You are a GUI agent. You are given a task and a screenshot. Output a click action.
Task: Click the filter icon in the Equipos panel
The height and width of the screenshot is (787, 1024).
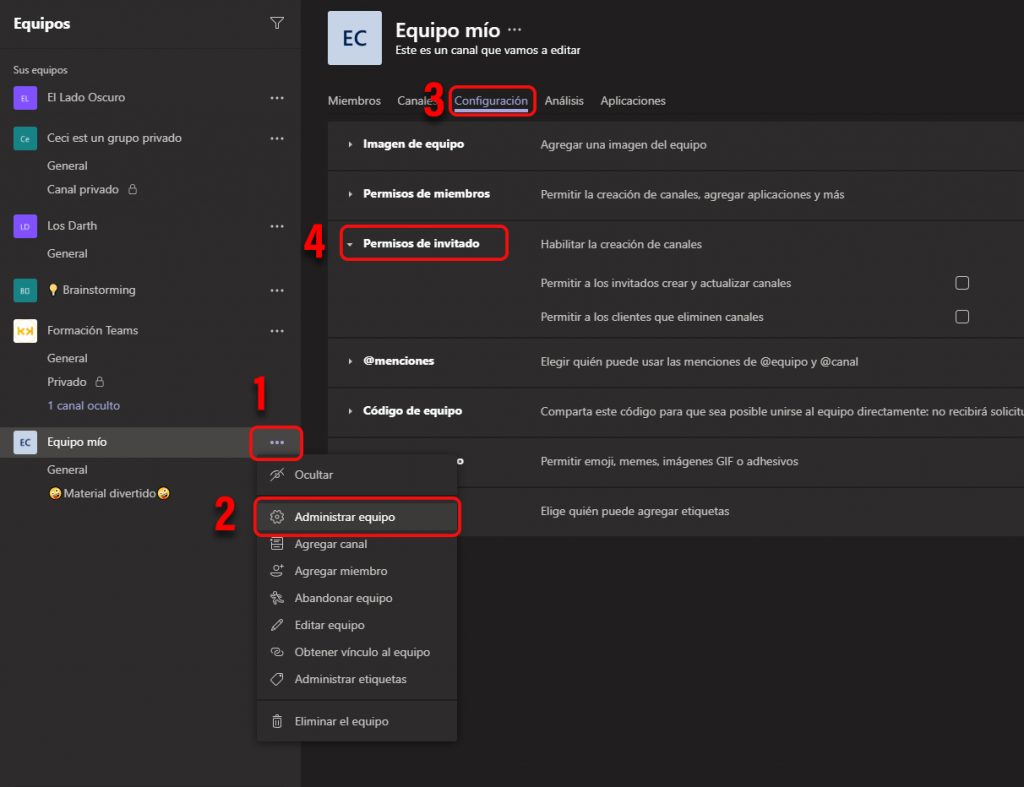(x=277, y=23)
